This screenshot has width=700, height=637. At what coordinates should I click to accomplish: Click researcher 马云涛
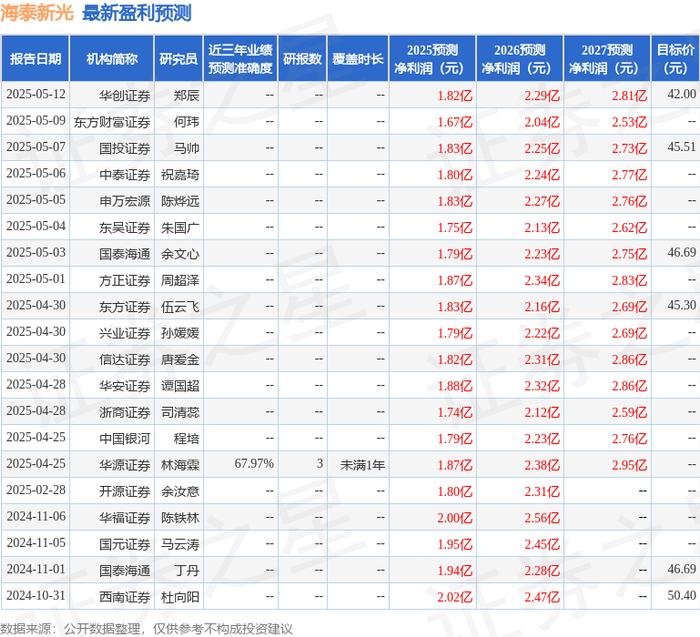[180, 543]
